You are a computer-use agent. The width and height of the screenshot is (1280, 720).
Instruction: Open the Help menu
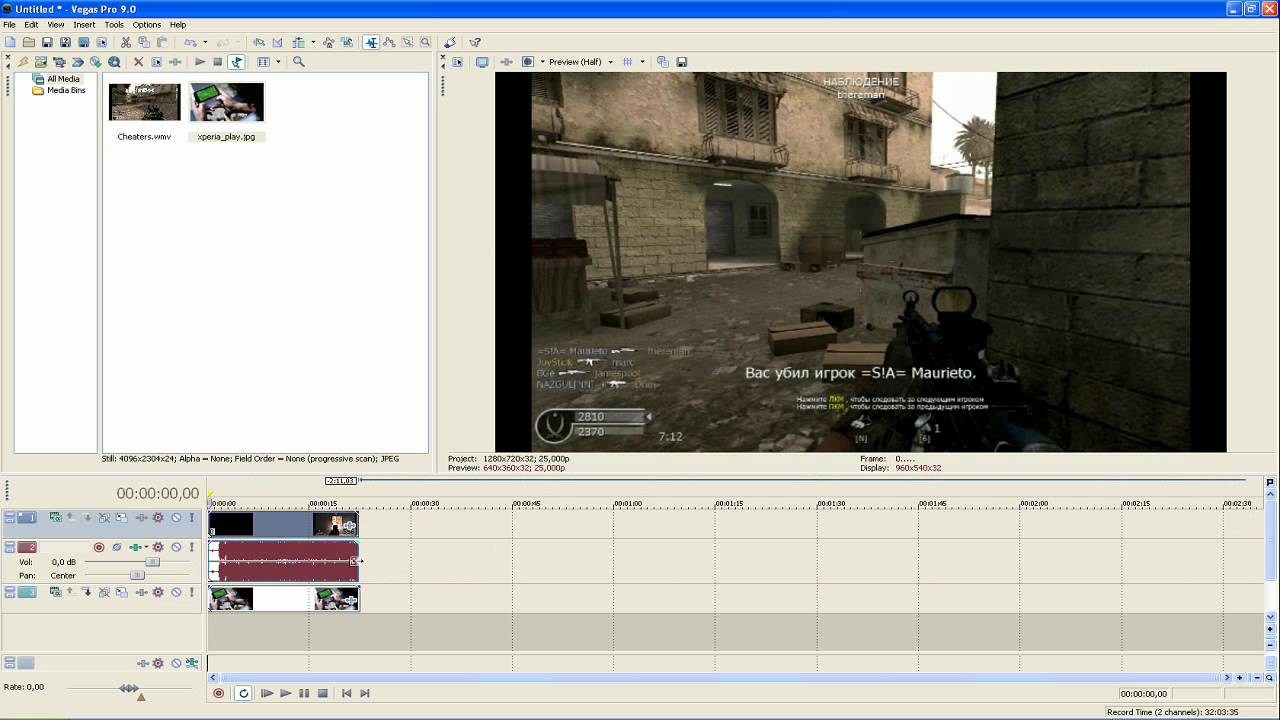(178, 24)
